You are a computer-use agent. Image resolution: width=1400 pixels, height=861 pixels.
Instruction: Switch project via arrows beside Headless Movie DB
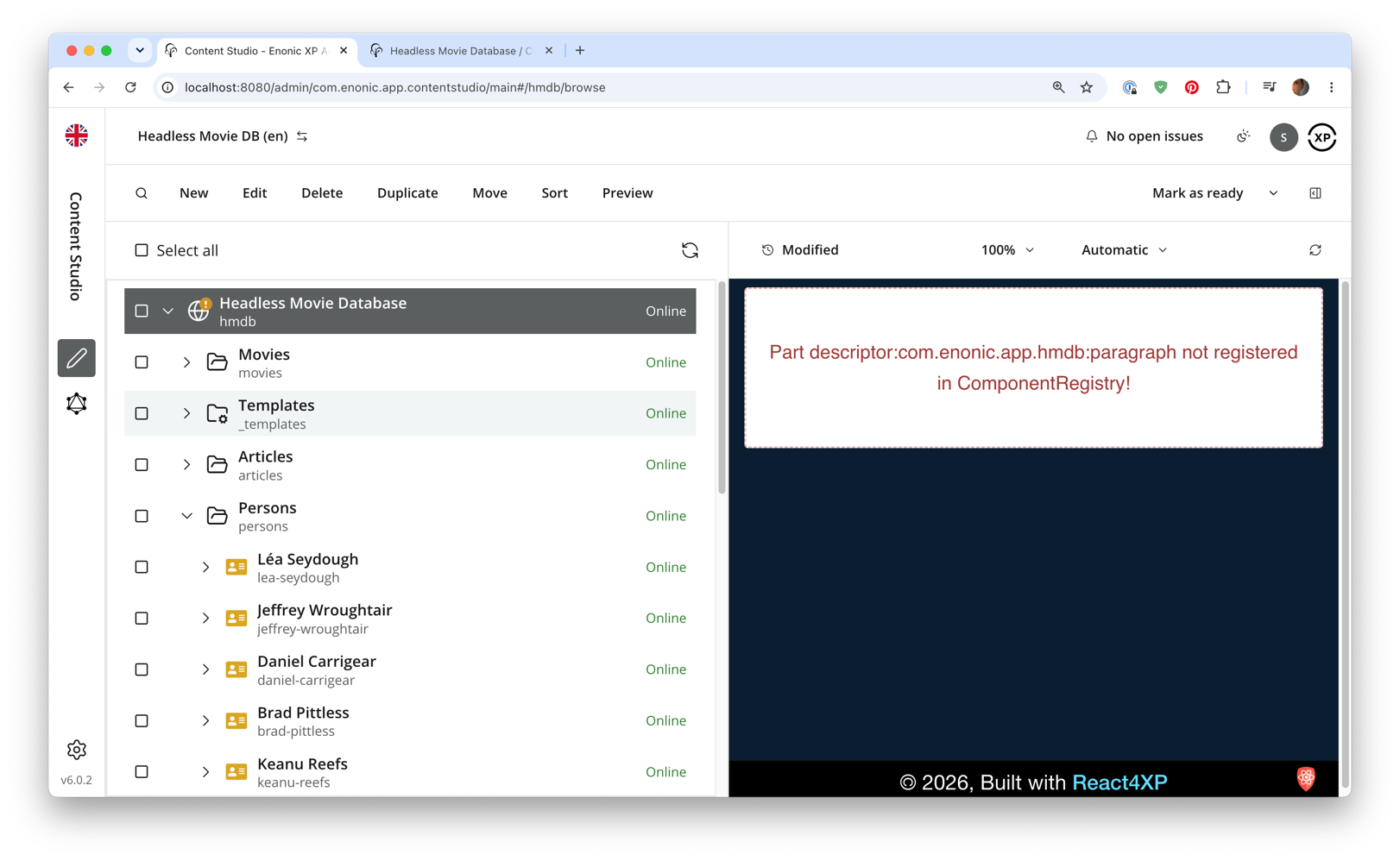coord(302,136)
